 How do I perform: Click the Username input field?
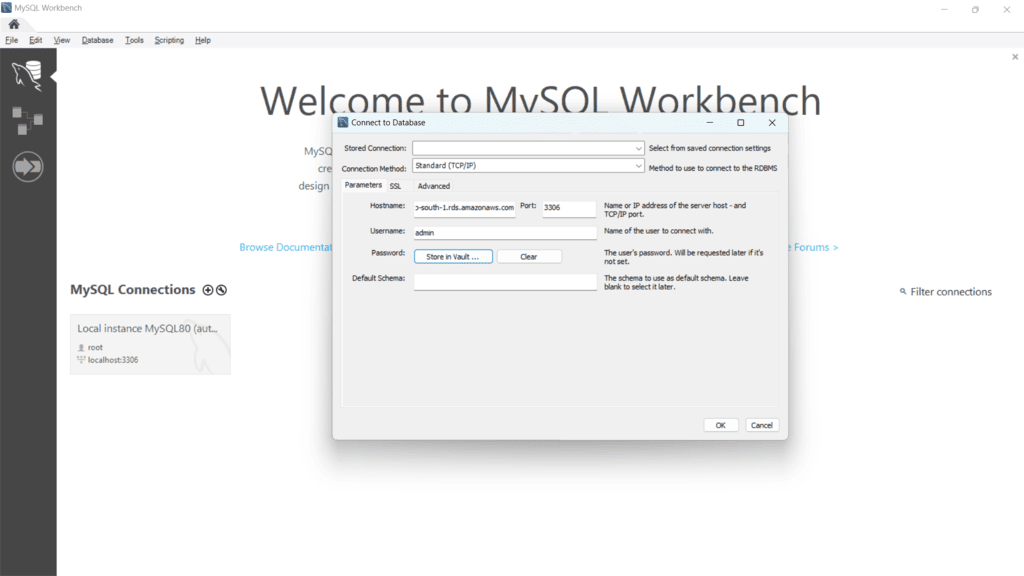pos(505,232)
